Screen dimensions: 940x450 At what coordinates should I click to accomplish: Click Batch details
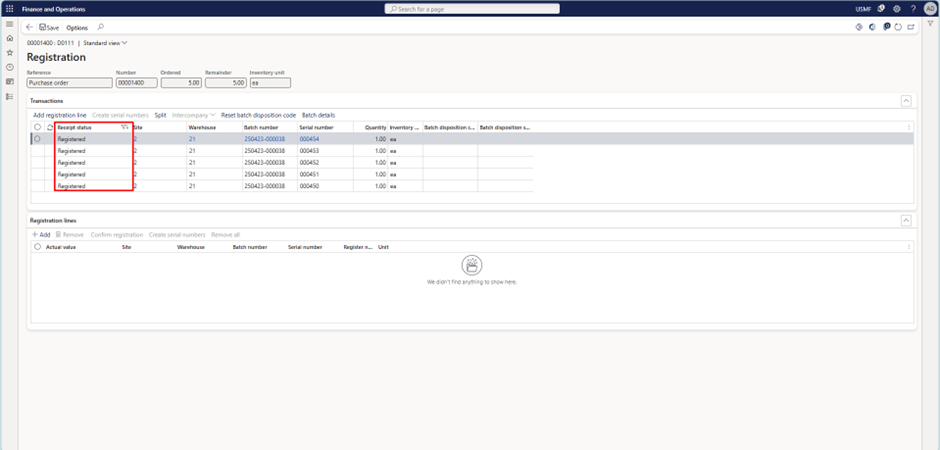(x=318, y=115)
